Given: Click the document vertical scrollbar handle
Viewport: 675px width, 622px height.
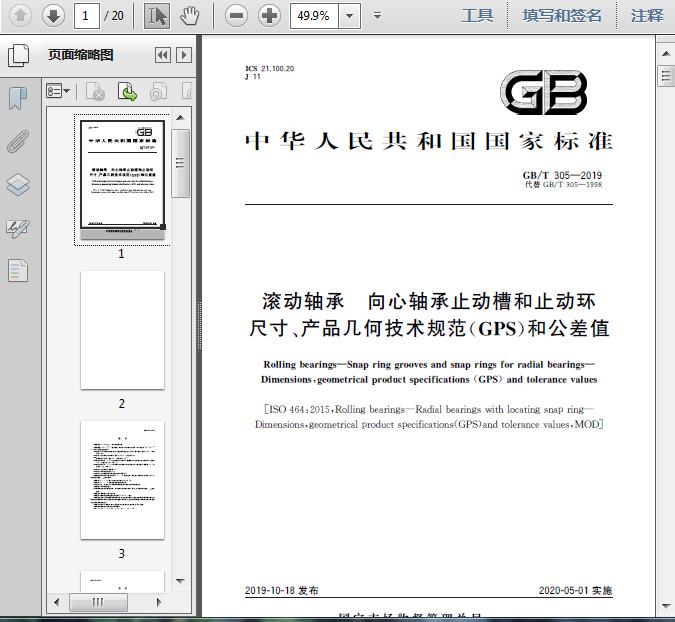Looking at the screenshot, I should click(666, 76).
